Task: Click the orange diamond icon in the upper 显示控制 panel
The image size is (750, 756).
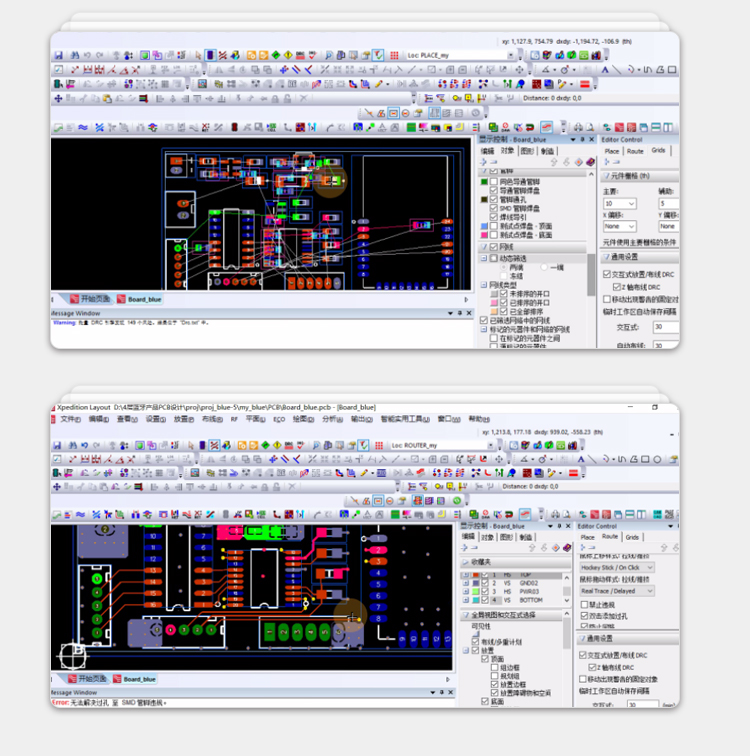Action: coord(578,162)
